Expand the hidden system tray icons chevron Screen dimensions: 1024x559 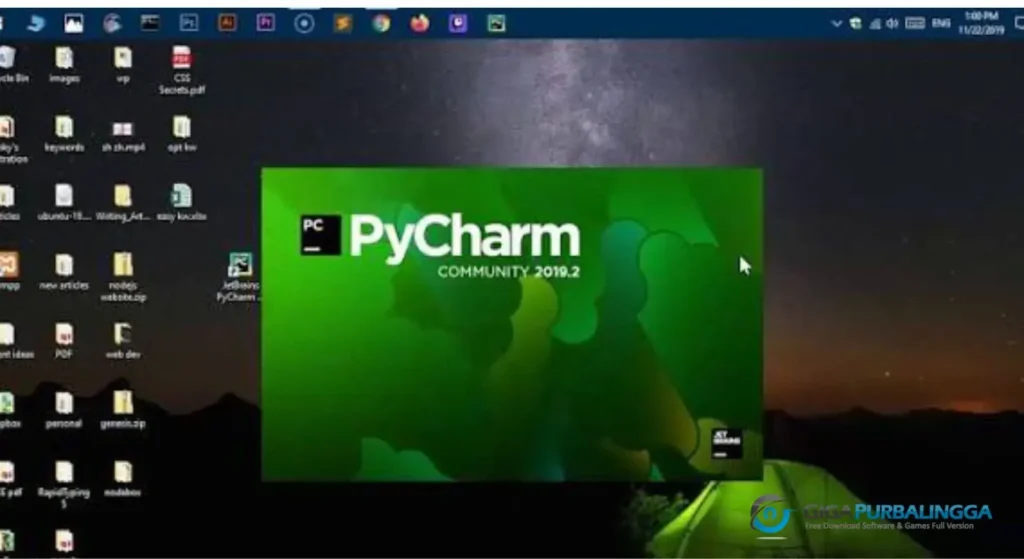click(837, 24)
